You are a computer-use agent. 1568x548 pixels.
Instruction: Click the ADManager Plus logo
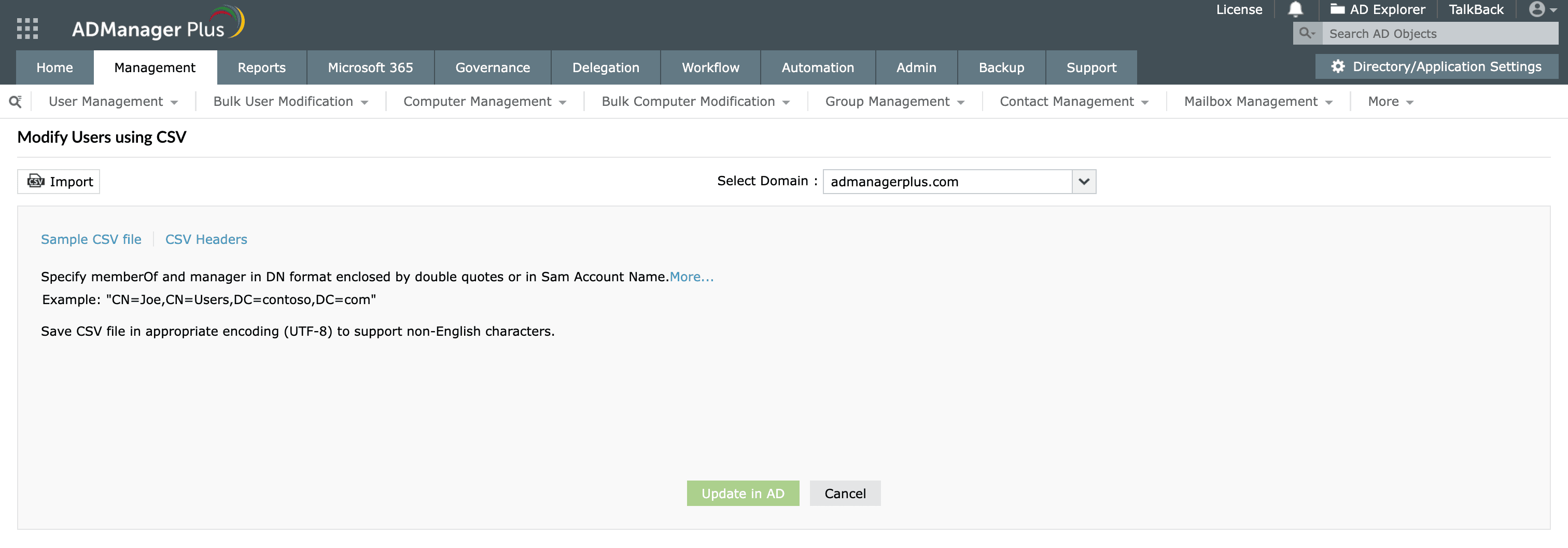(x=158, y=23)
